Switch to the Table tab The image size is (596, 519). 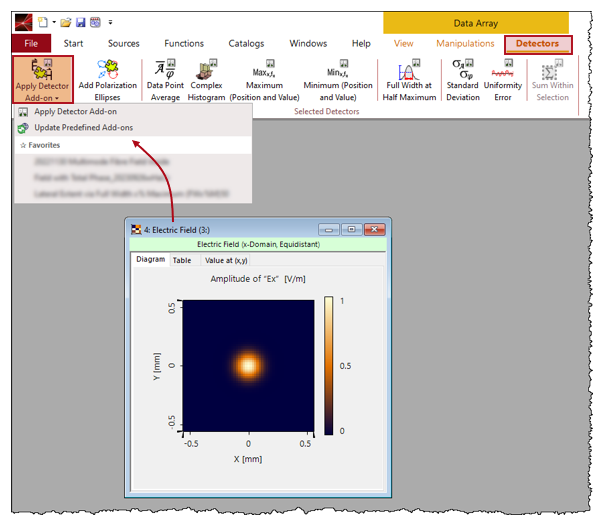point(182,260)
